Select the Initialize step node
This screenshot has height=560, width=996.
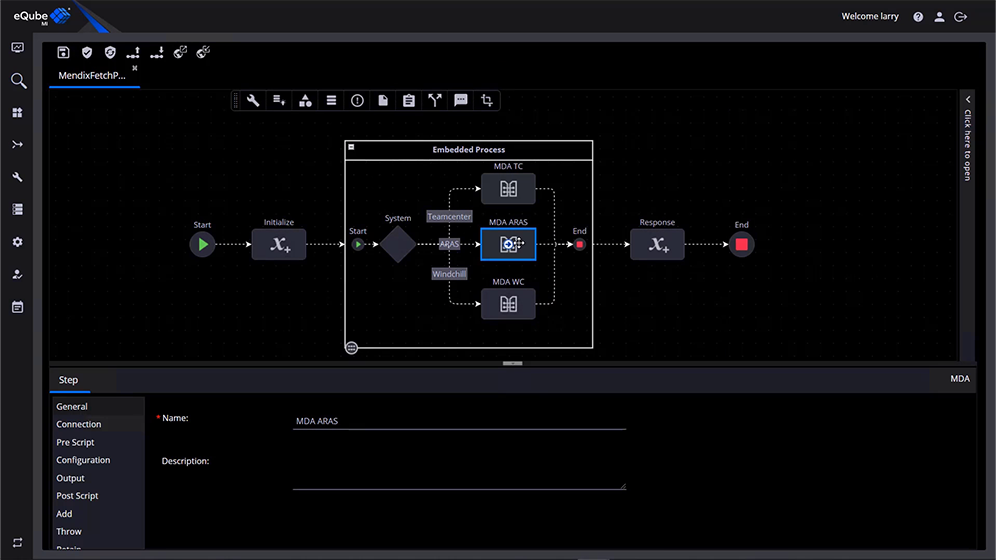(x=279, y=244)
